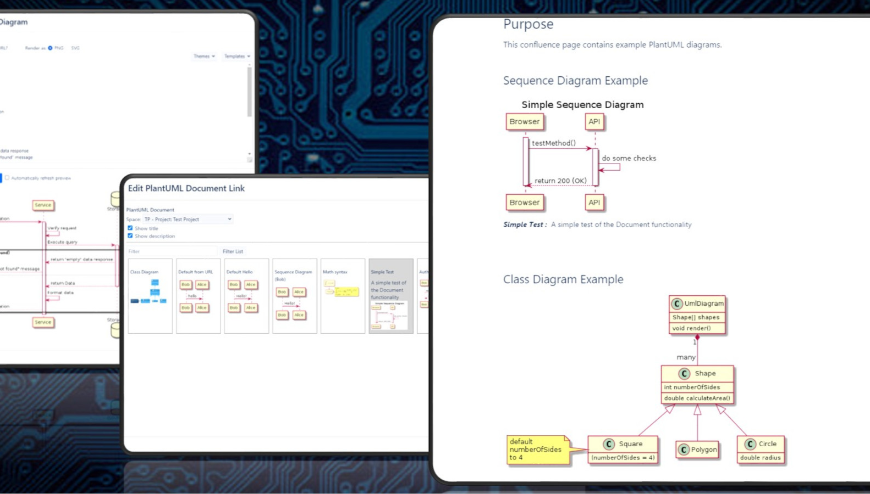Expand the Space selector dropdown

point(187,219)
